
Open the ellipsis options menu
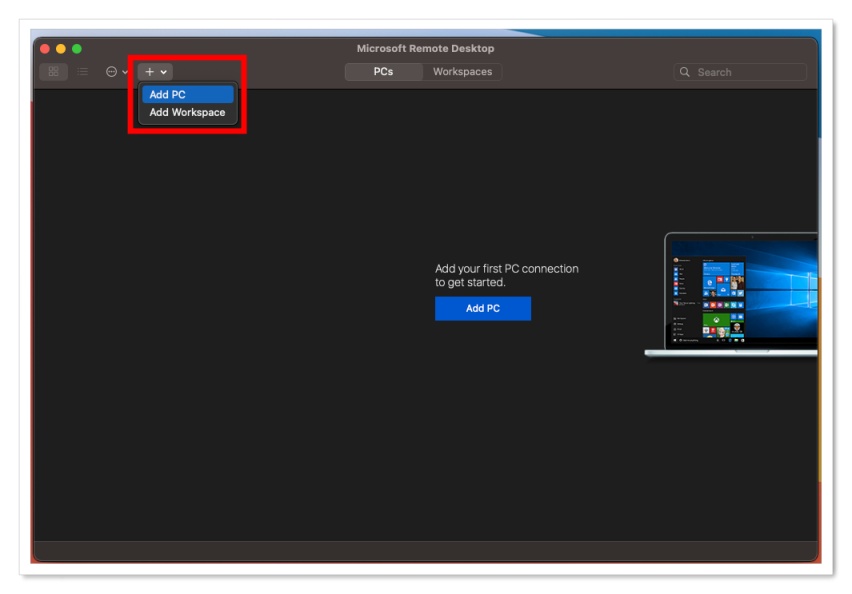pos(116,72)
